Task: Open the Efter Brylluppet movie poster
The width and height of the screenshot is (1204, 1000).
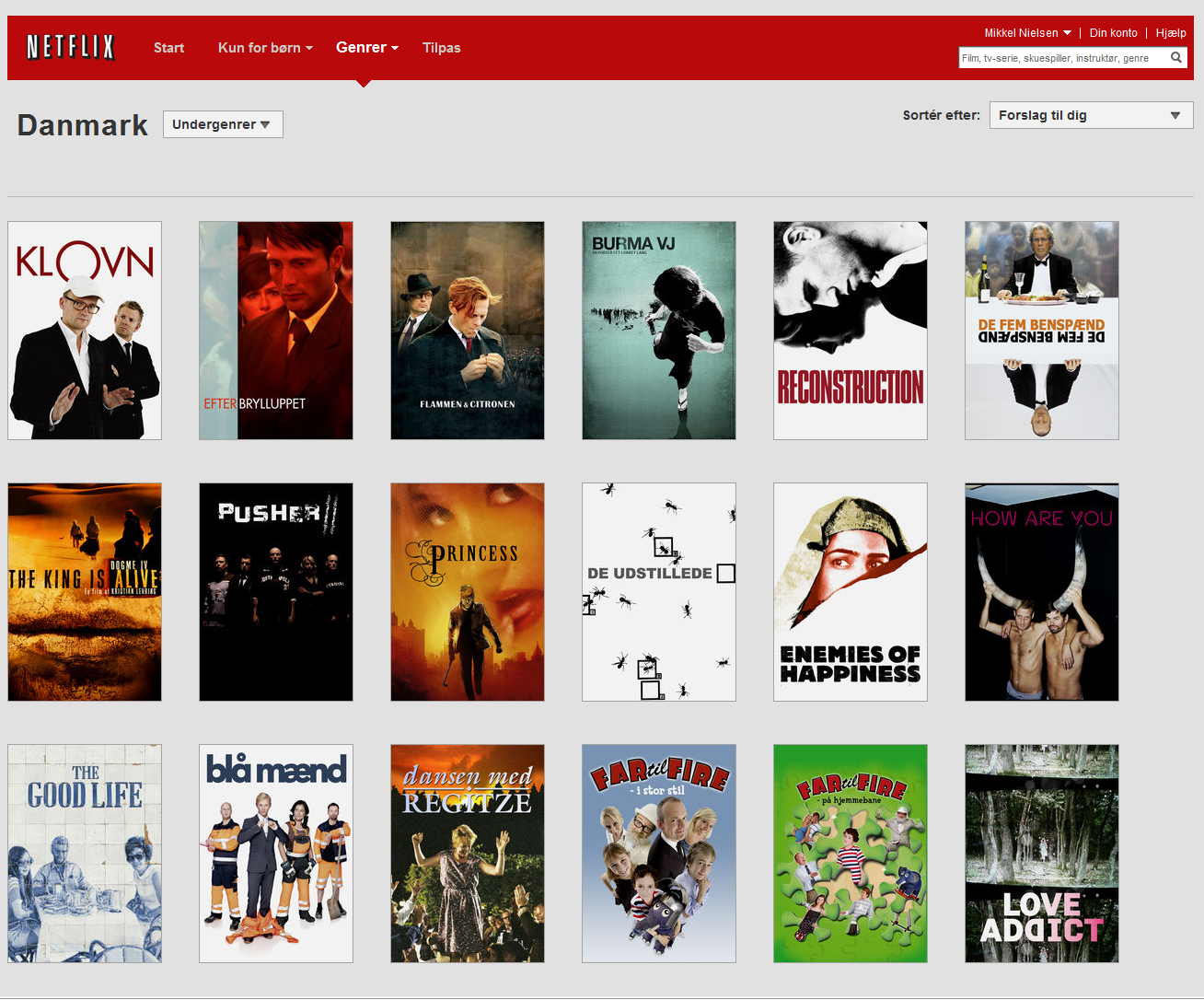Action: (276, 331)
